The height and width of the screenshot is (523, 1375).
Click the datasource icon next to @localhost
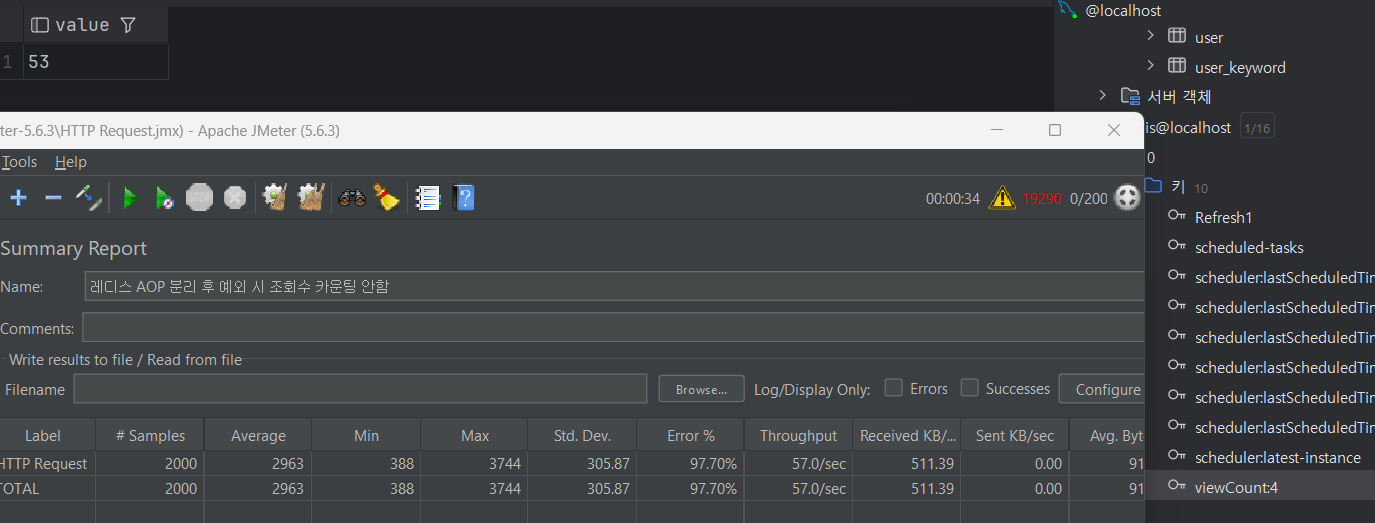pos(1069,8)
